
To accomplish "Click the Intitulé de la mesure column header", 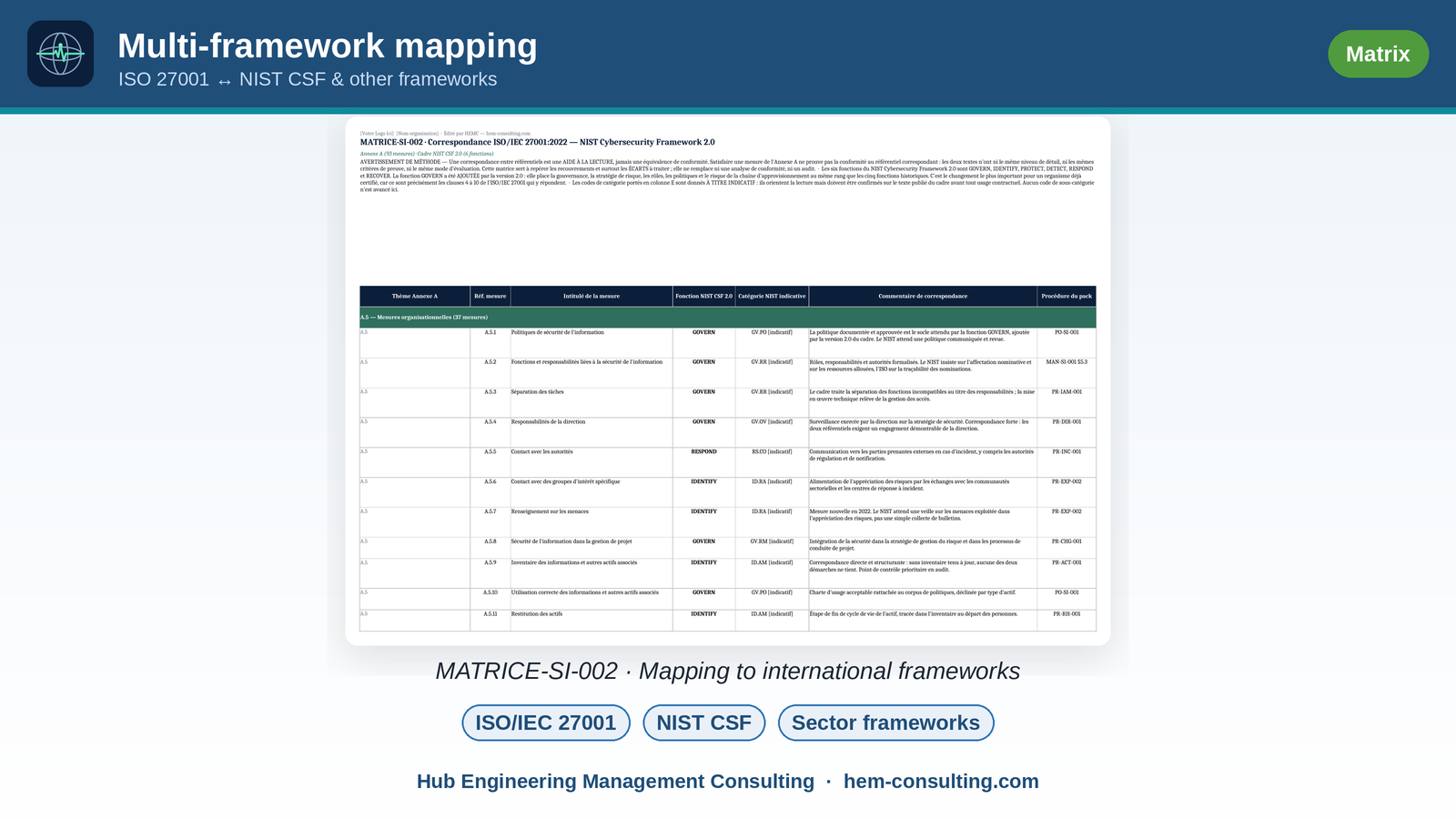I will tap(591, 296).
